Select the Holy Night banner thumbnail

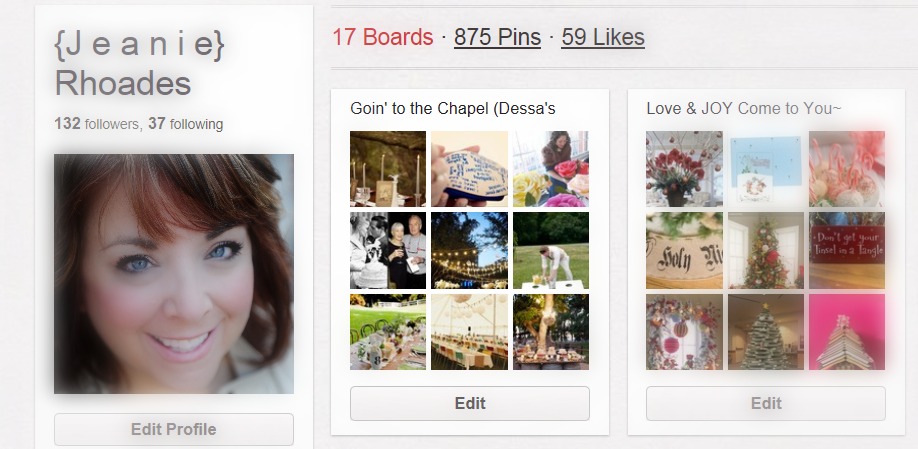tap(684, 250)
